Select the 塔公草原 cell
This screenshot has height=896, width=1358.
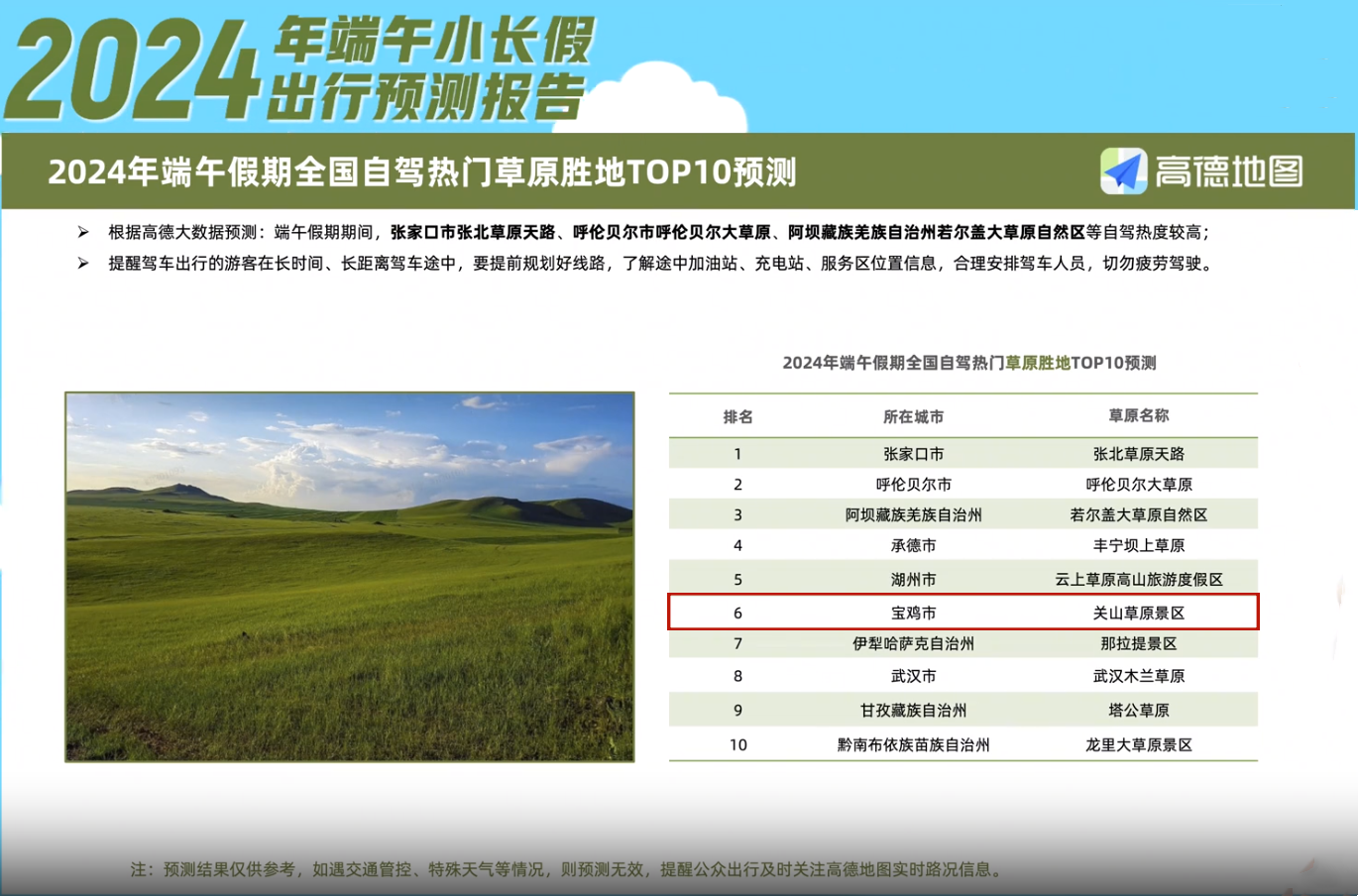point(1139,711)
